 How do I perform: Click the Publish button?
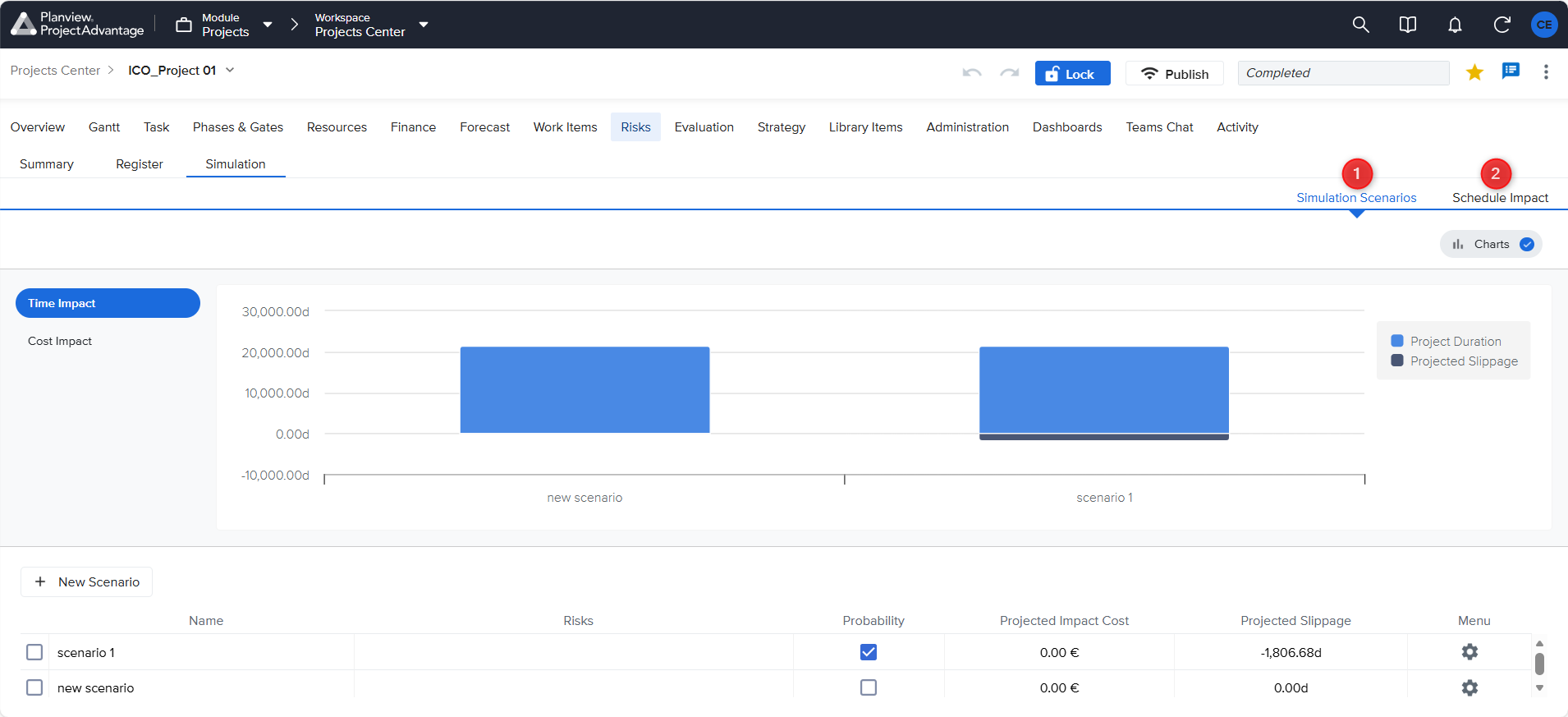pos(1174,74)
